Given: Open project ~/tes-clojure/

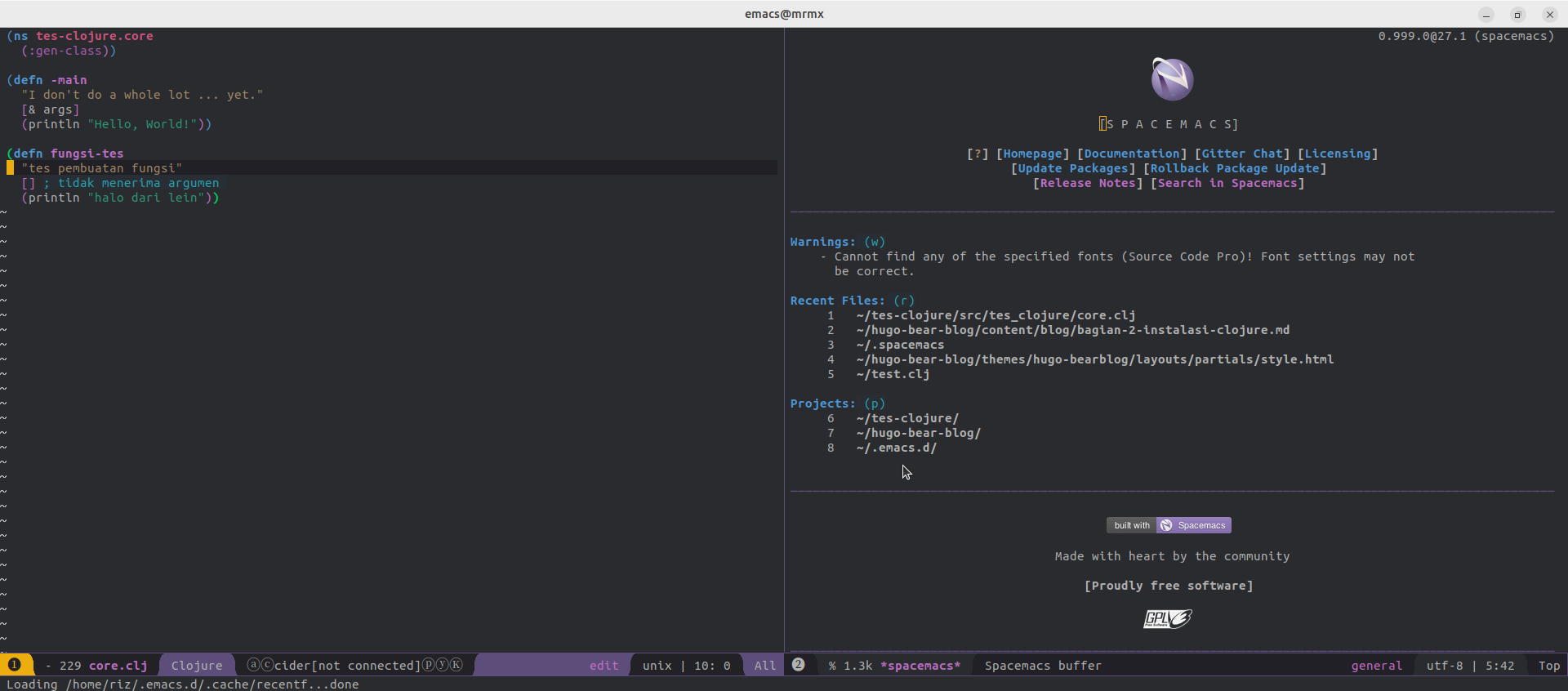Looking at the screenshot, I should (x=907, y=418).
